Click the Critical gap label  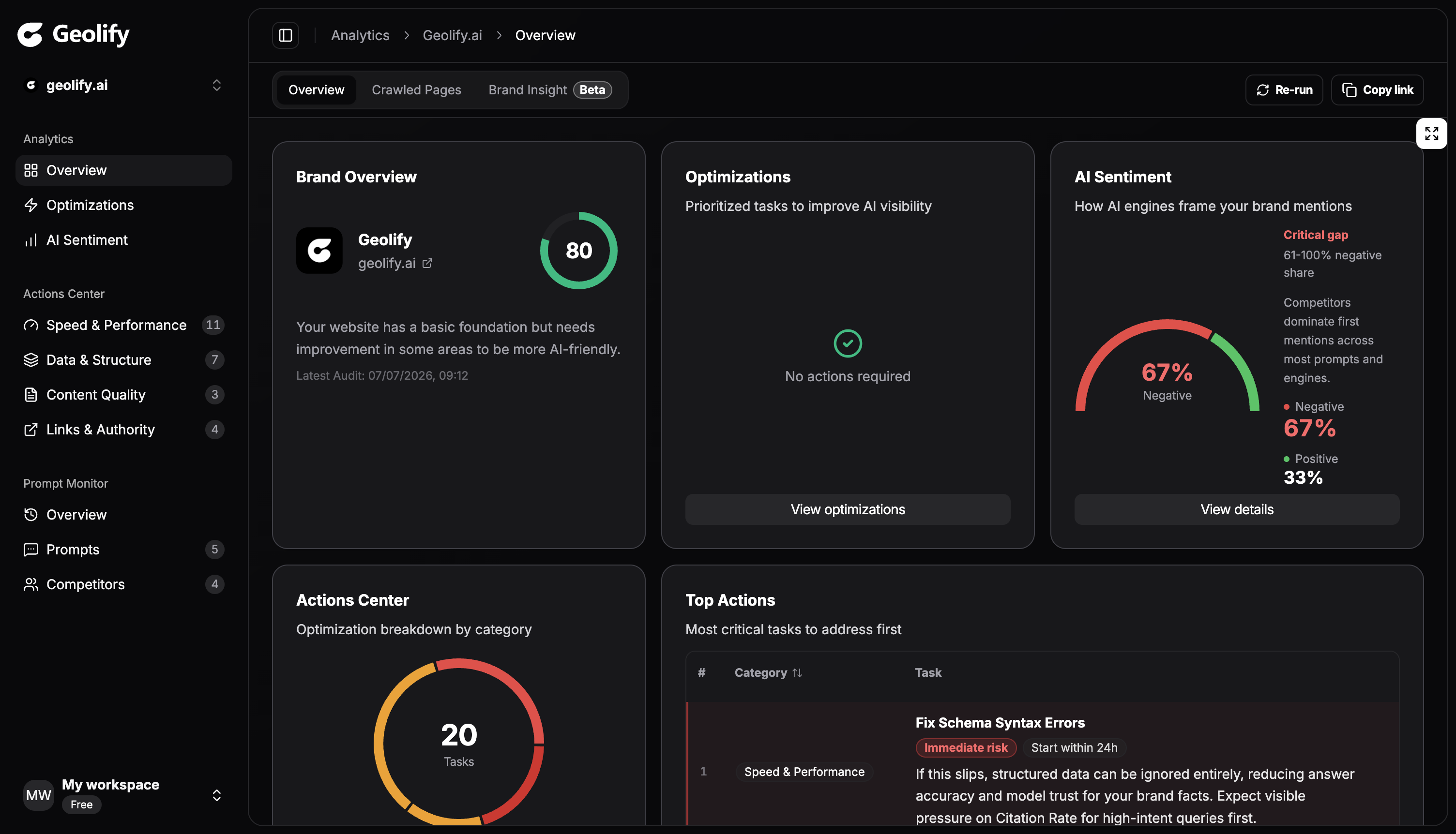1316,235
